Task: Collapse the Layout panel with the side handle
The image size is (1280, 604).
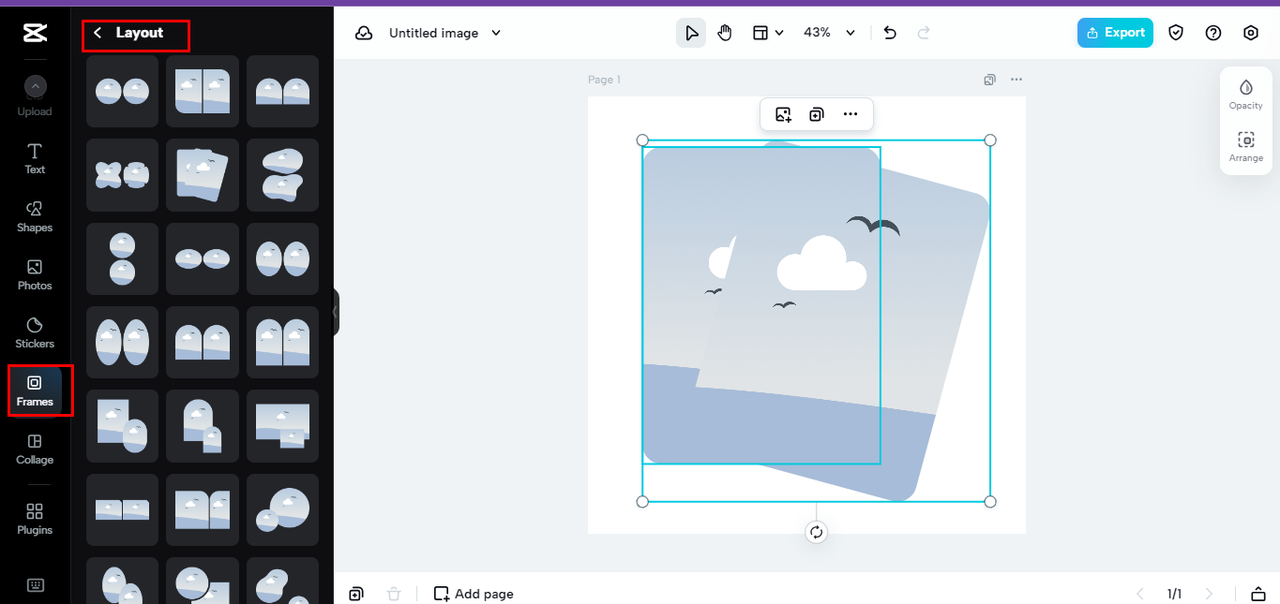Action: pos(336,312)
